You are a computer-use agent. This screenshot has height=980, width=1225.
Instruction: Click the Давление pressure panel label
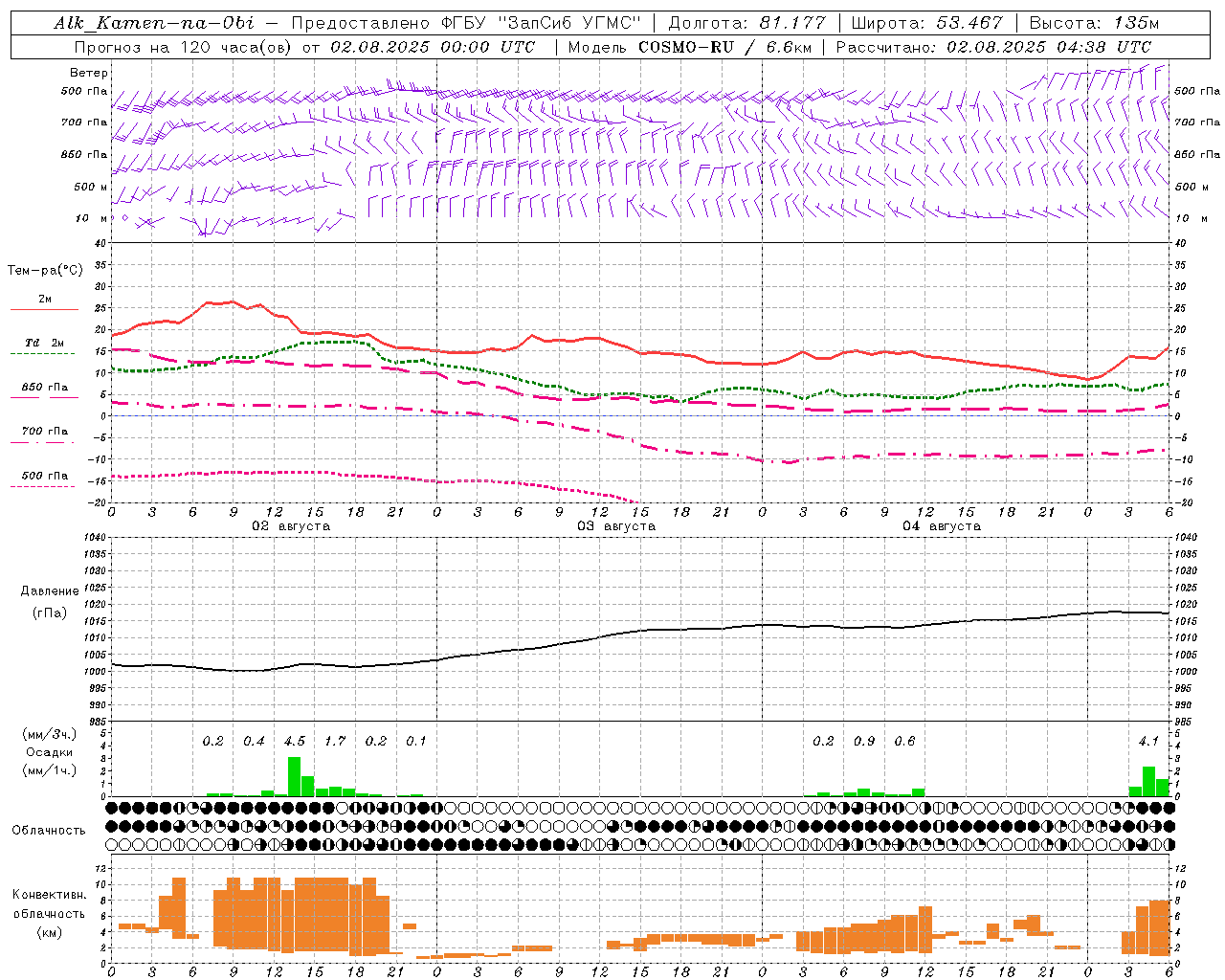pos(50,590)
